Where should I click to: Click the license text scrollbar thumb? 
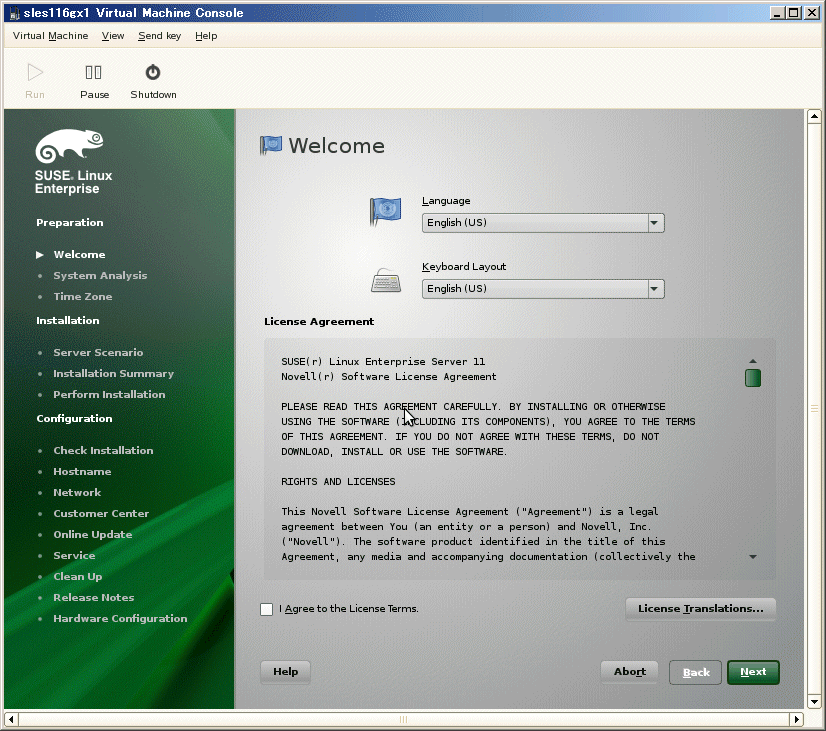[753, 378]
